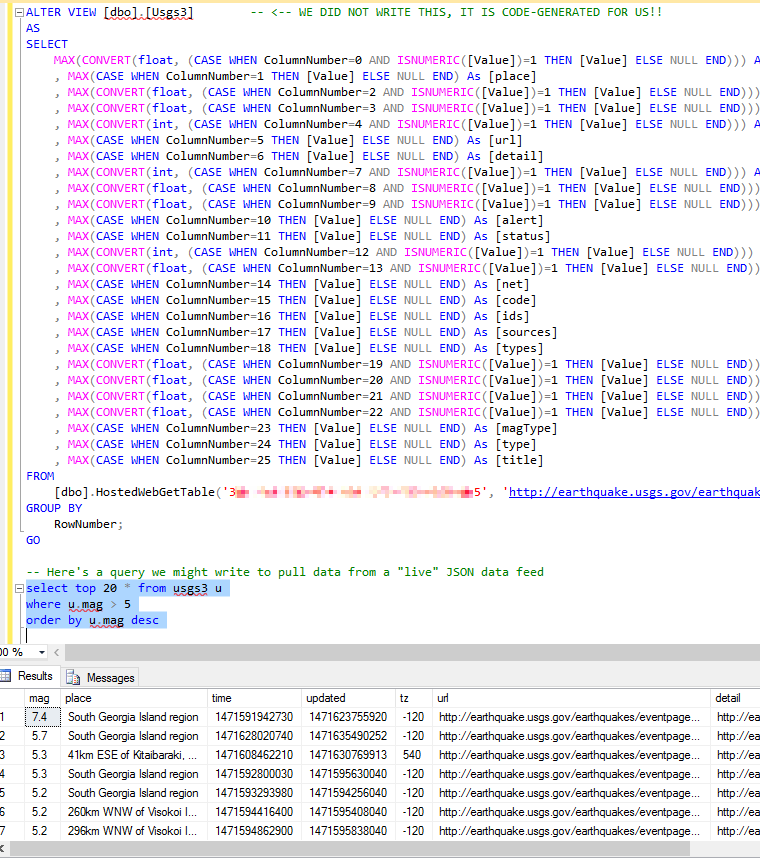Open the earthquake.usgs.gov link in the query
The height and width of the screenshot is (860, 760).
pyautogui.click(x=634, y=493)
